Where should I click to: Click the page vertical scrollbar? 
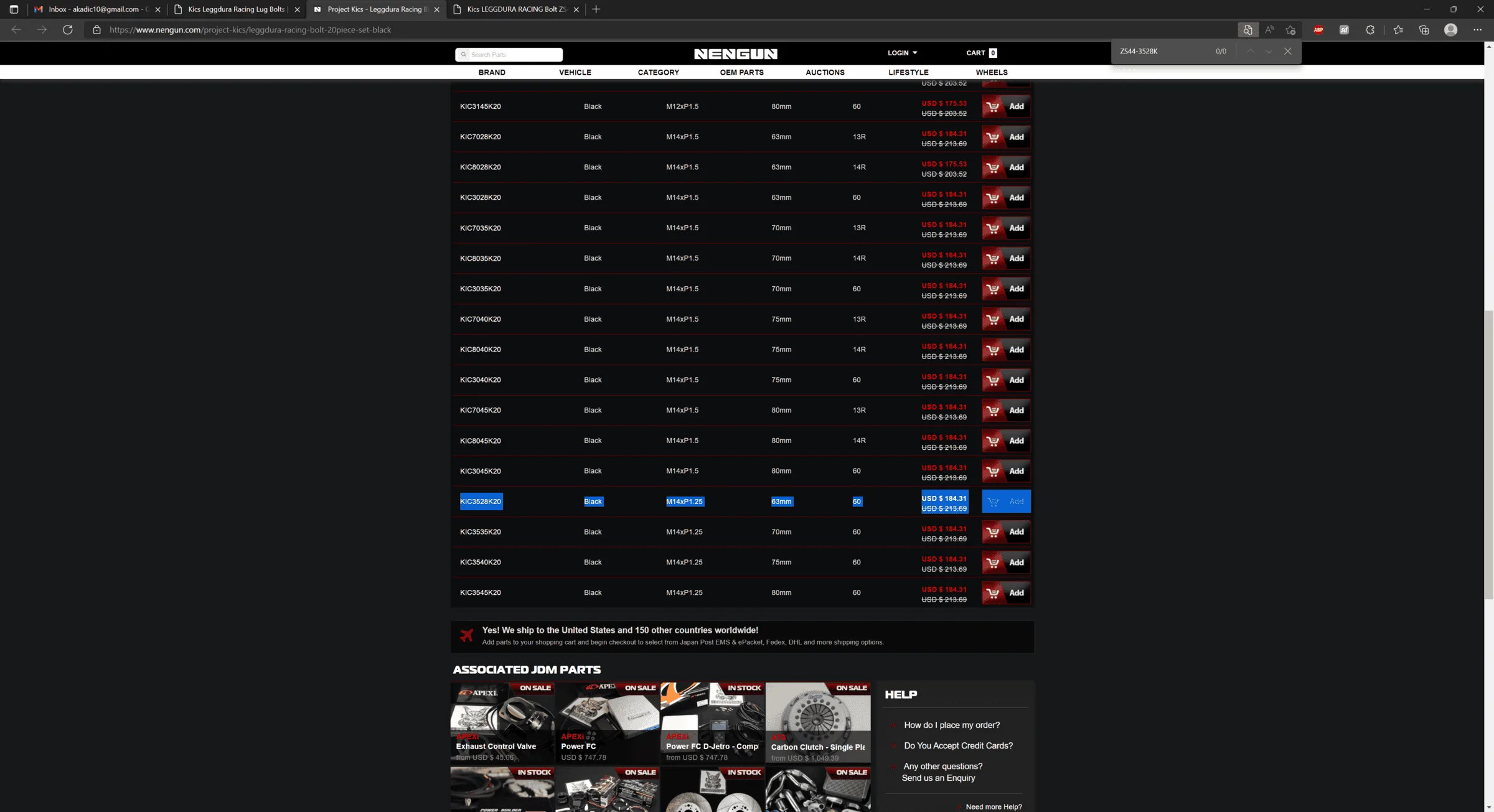click(1489, 454)
